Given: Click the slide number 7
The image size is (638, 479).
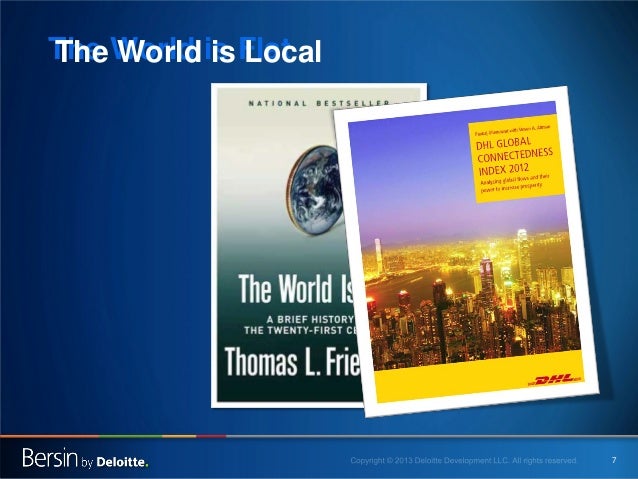Looking at the screenshot, I should click(614, 460).
